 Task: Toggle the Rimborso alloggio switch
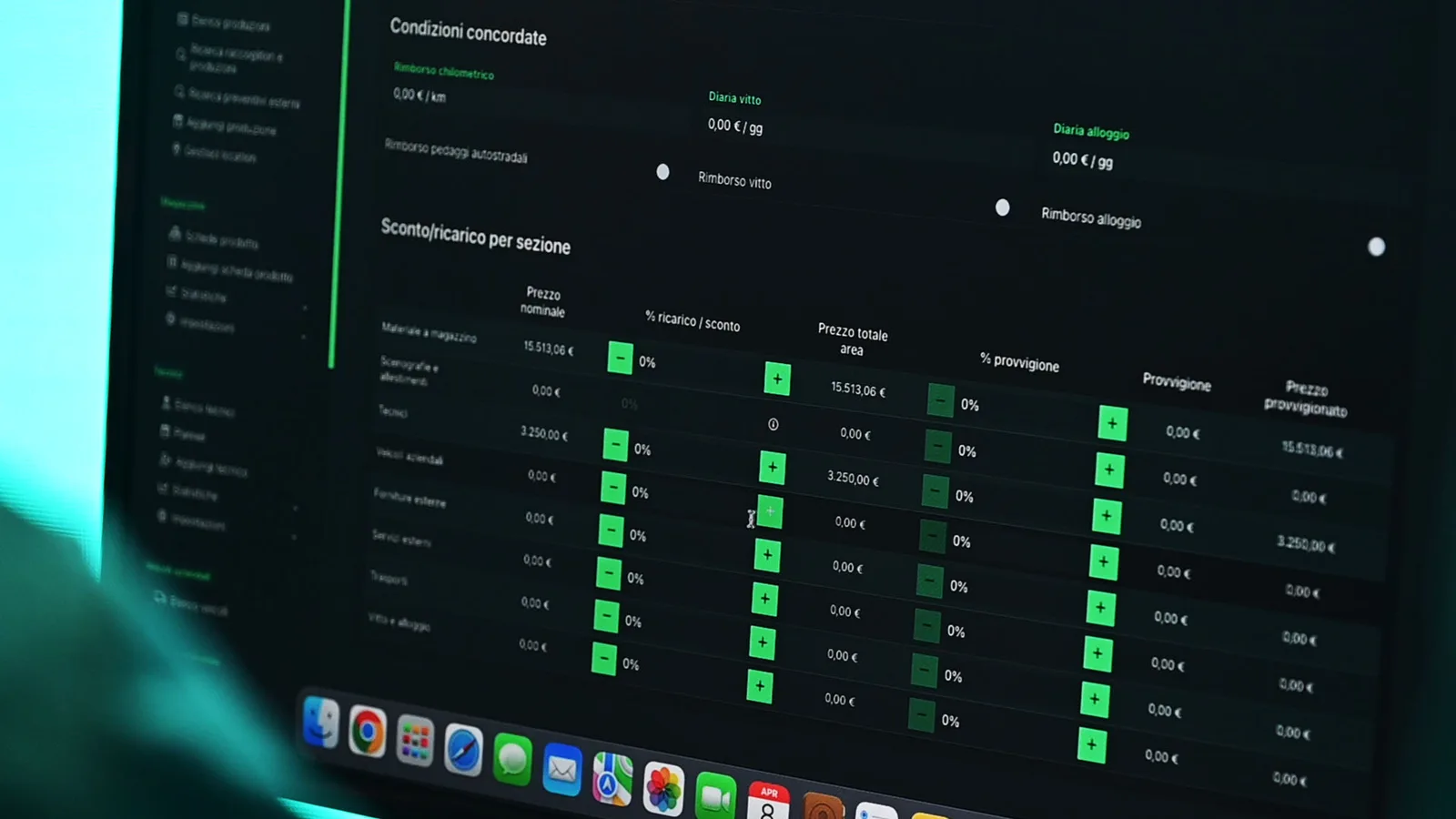(1377, 247)
